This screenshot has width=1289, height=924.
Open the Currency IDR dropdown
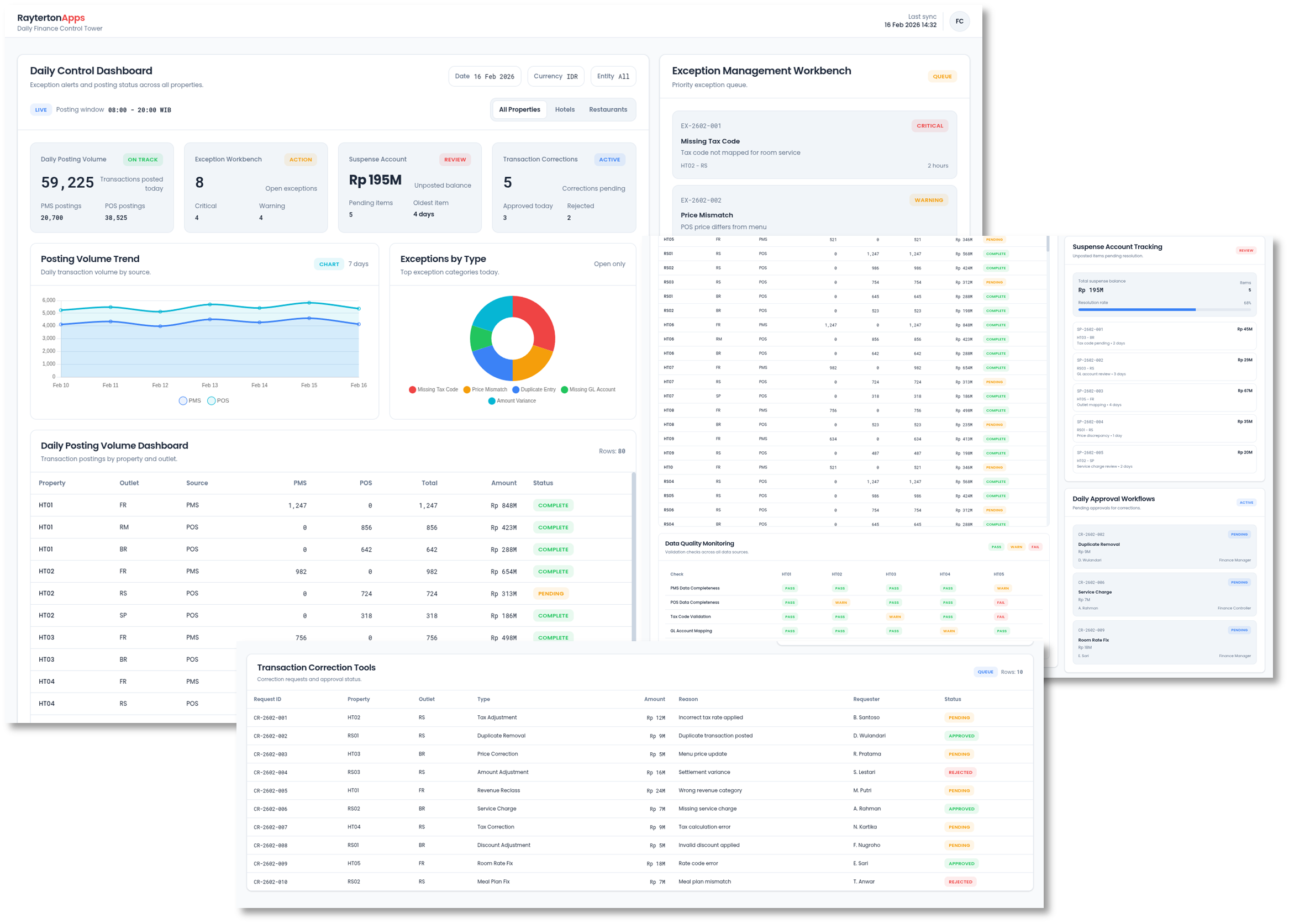pyautogui.click(x=555, y=76)
